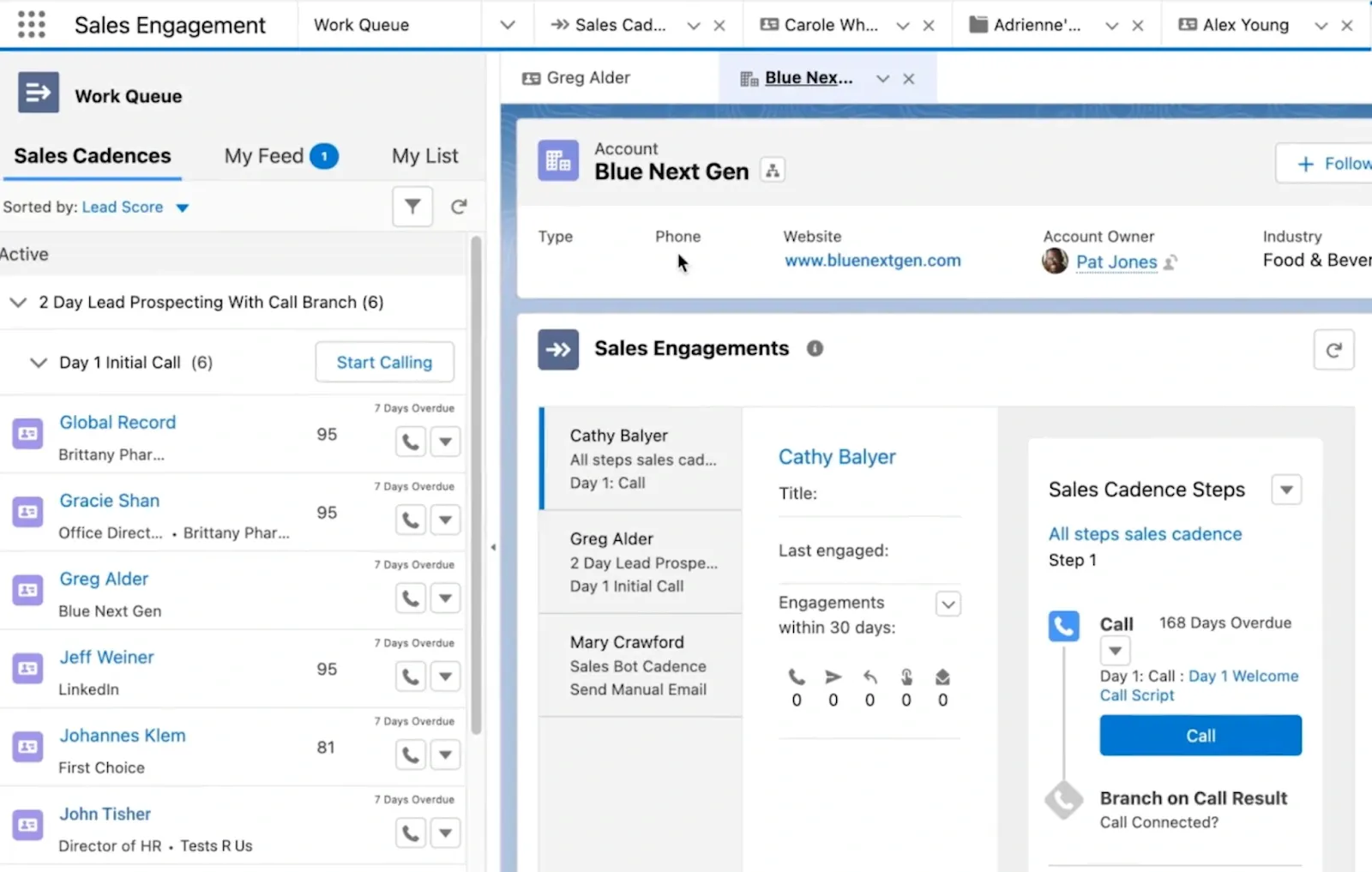
Task: Open Pat Jones account owner link
Action: tap(1116, 262)
